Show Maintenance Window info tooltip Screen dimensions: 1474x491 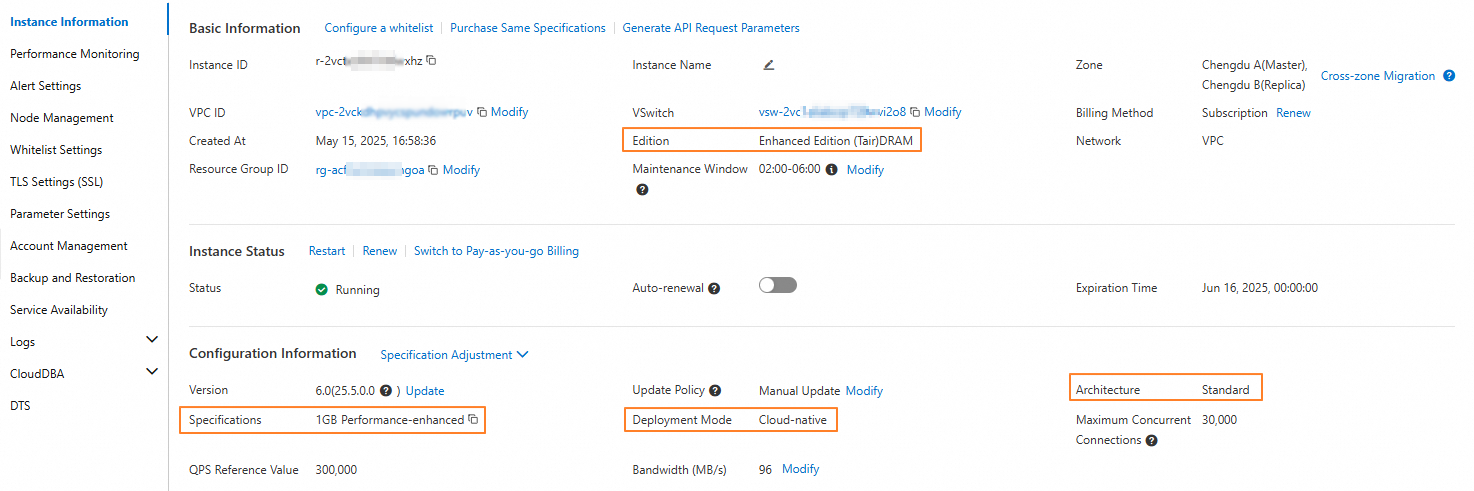[831, 170]
